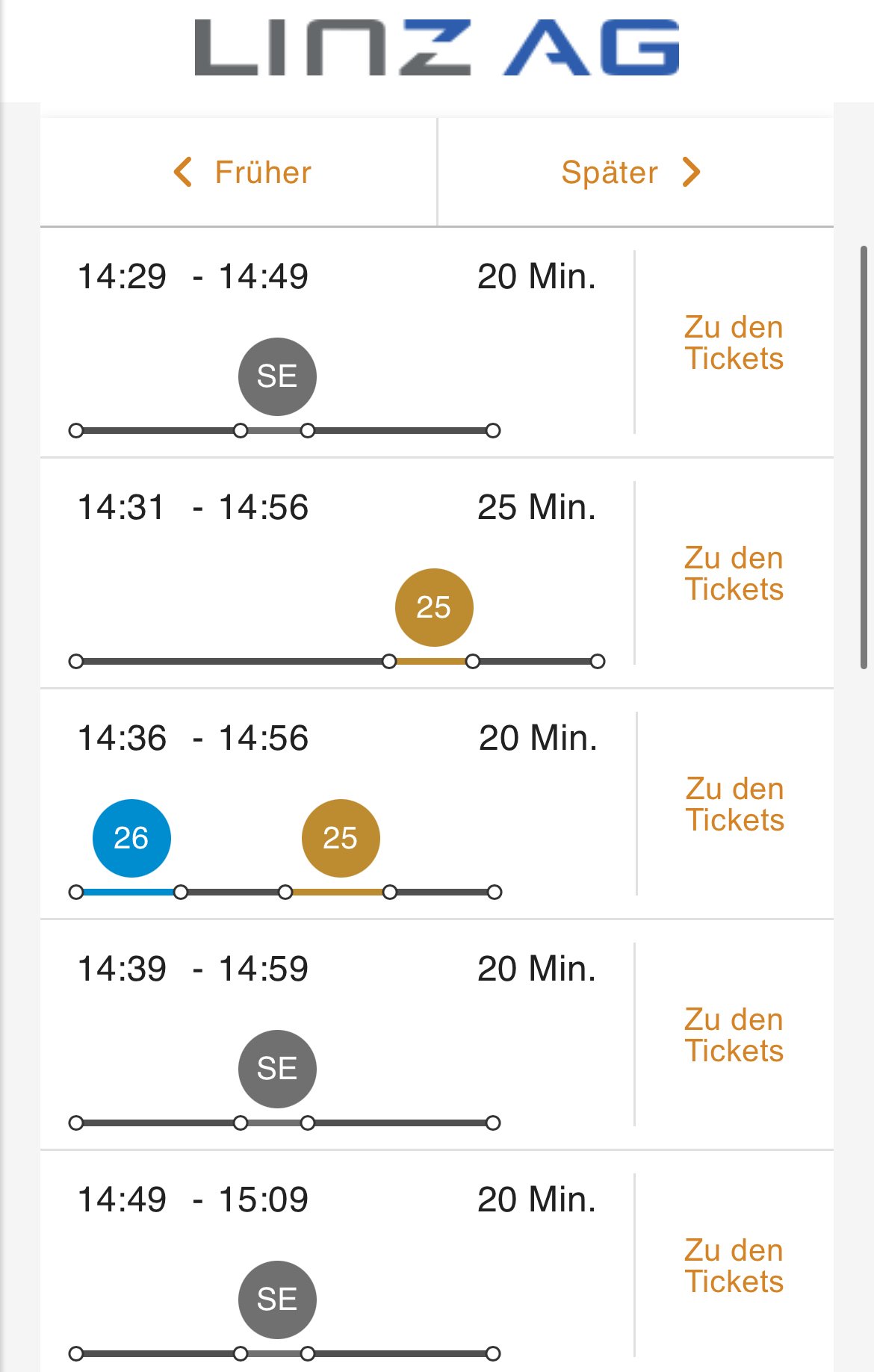Click the blue line 26 badge
The width and height of the screenshot is (874, 1372).
[131, 838]
